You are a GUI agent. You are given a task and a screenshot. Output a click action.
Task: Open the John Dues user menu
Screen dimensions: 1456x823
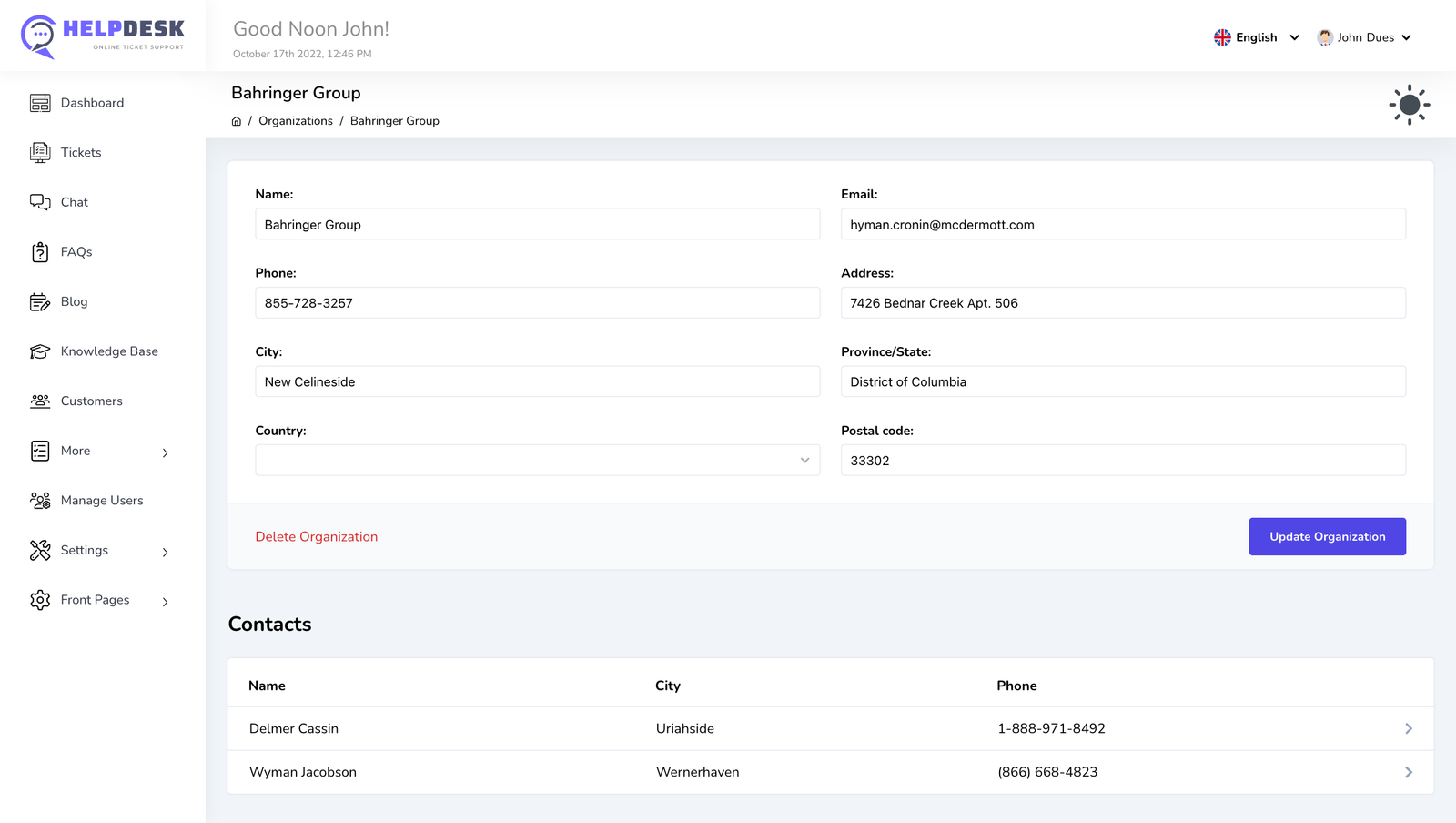click(x=1364, y=37)
